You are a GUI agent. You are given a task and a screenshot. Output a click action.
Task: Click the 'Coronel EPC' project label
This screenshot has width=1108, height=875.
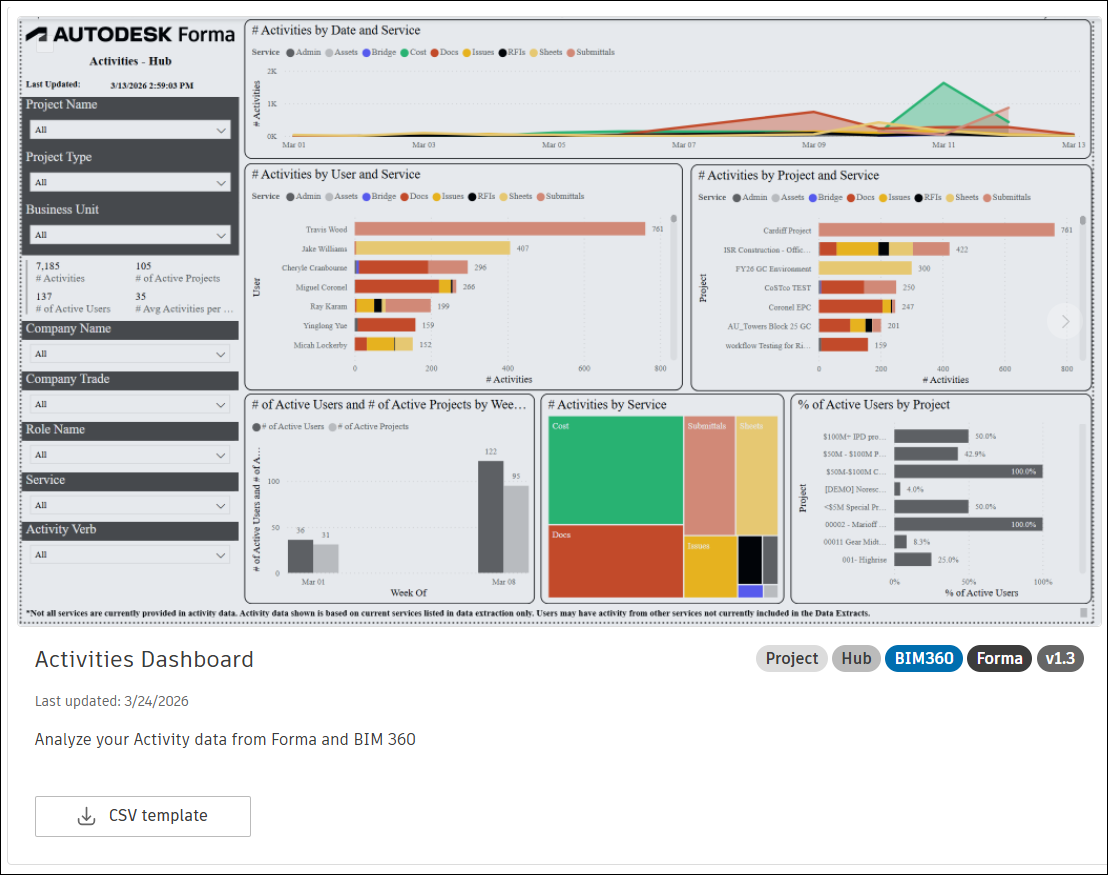tap(789, 307)
